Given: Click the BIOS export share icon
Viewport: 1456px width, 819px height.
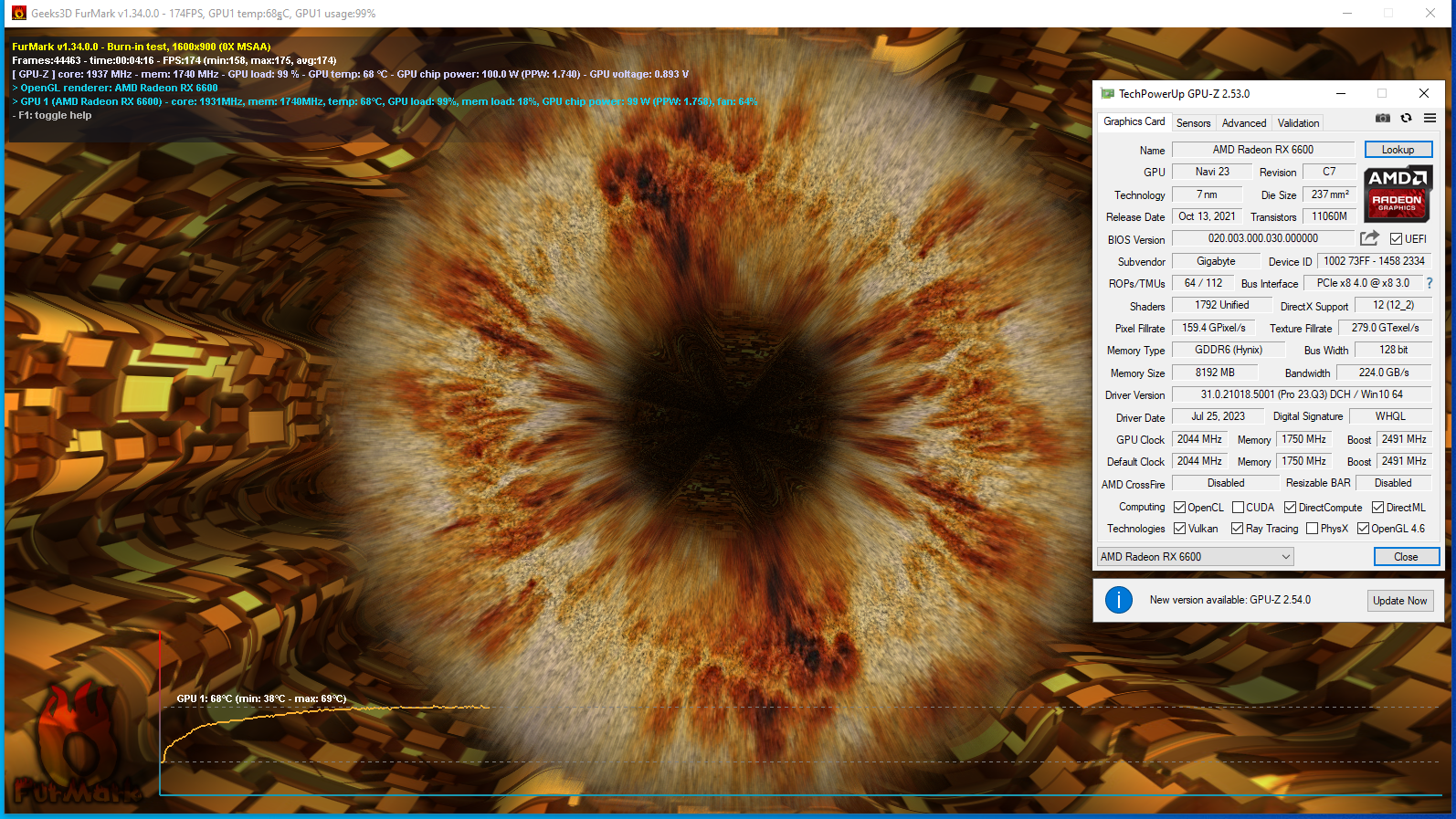Looking at the screenshot, I should [x=1369, y=238].
